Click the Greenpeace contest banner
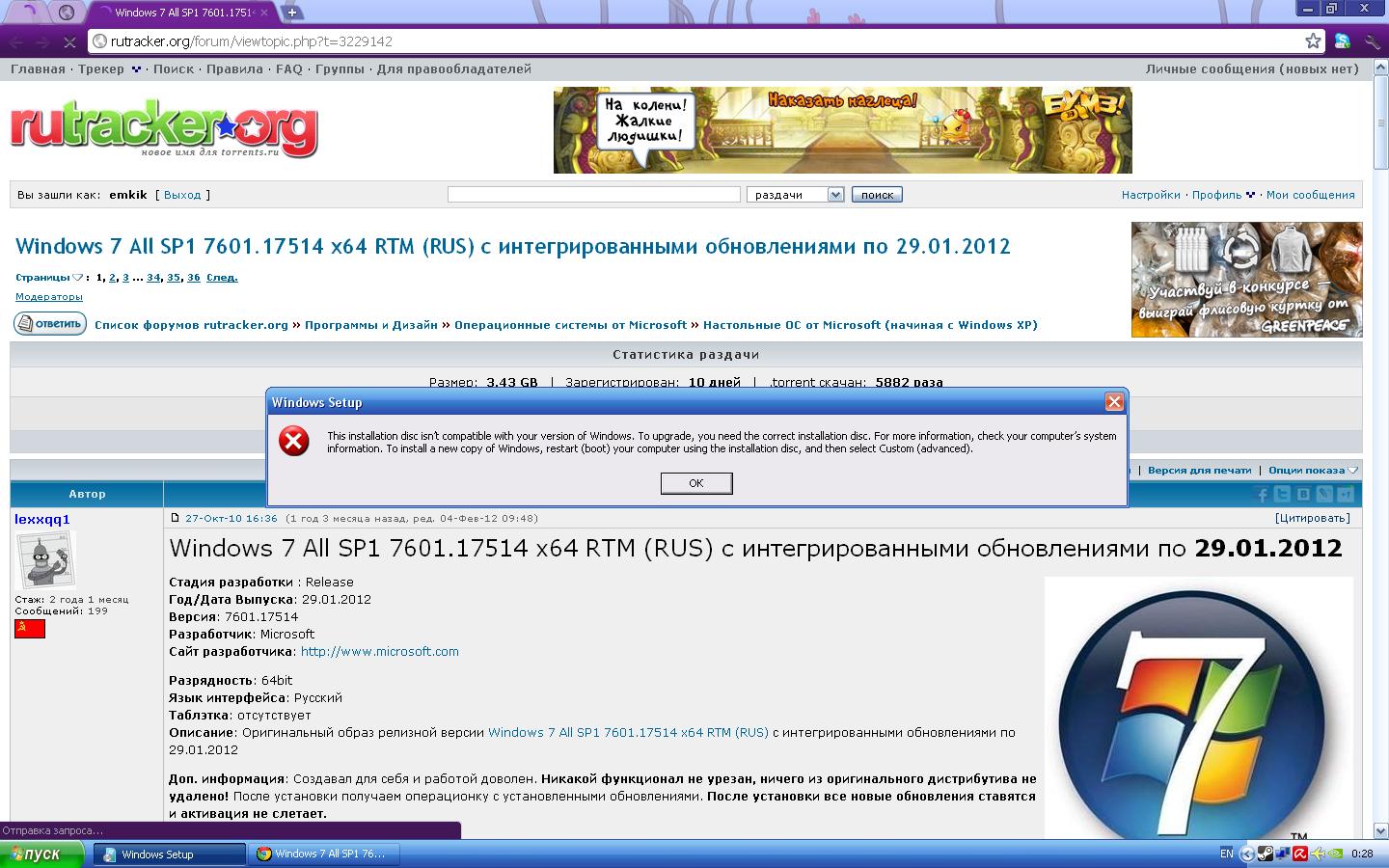Image resolution: width=1389 pixels, height=868 pixels. [1246, 280]
